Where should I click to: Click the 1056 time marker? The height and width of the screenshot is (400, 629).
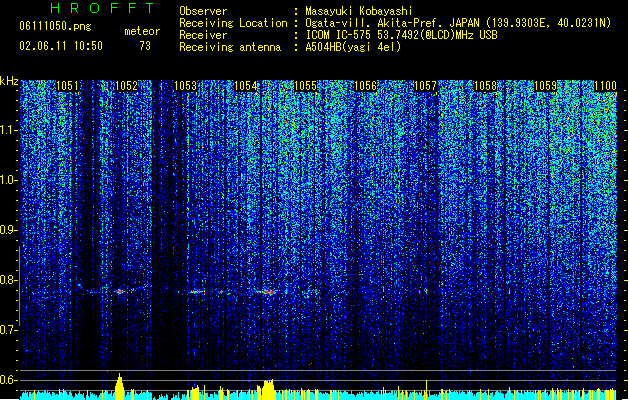(365, 86)
